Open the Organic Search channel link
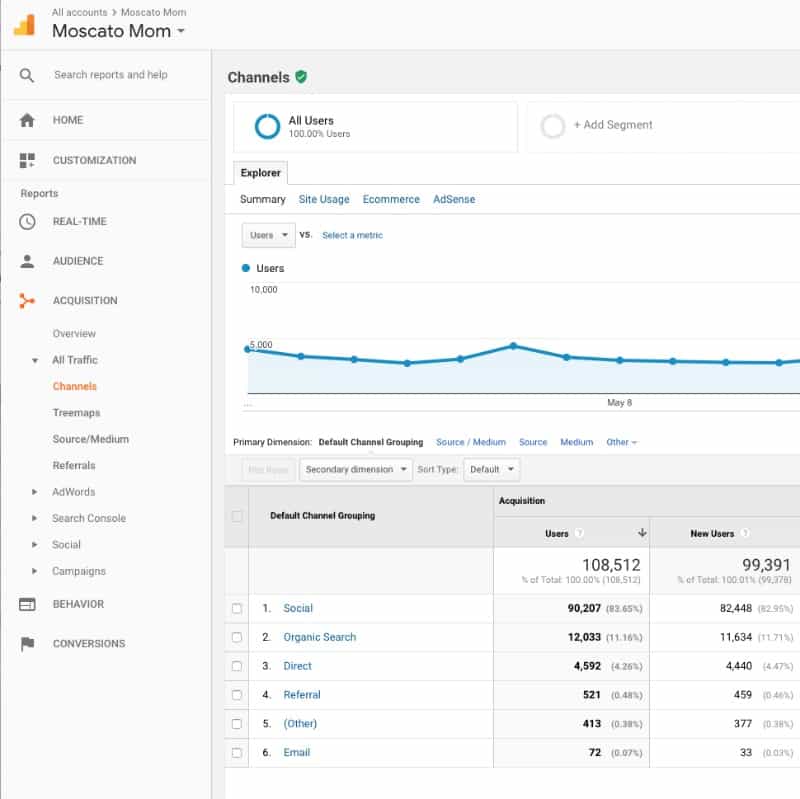Screen dimensions: 800x799 (x=320, y=637)
